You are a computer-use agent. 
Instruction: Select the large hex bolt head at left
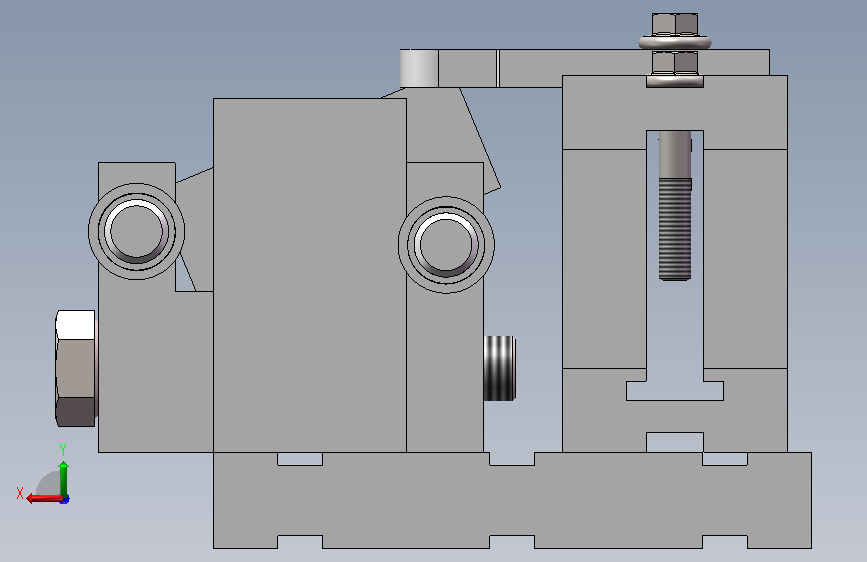76,368
